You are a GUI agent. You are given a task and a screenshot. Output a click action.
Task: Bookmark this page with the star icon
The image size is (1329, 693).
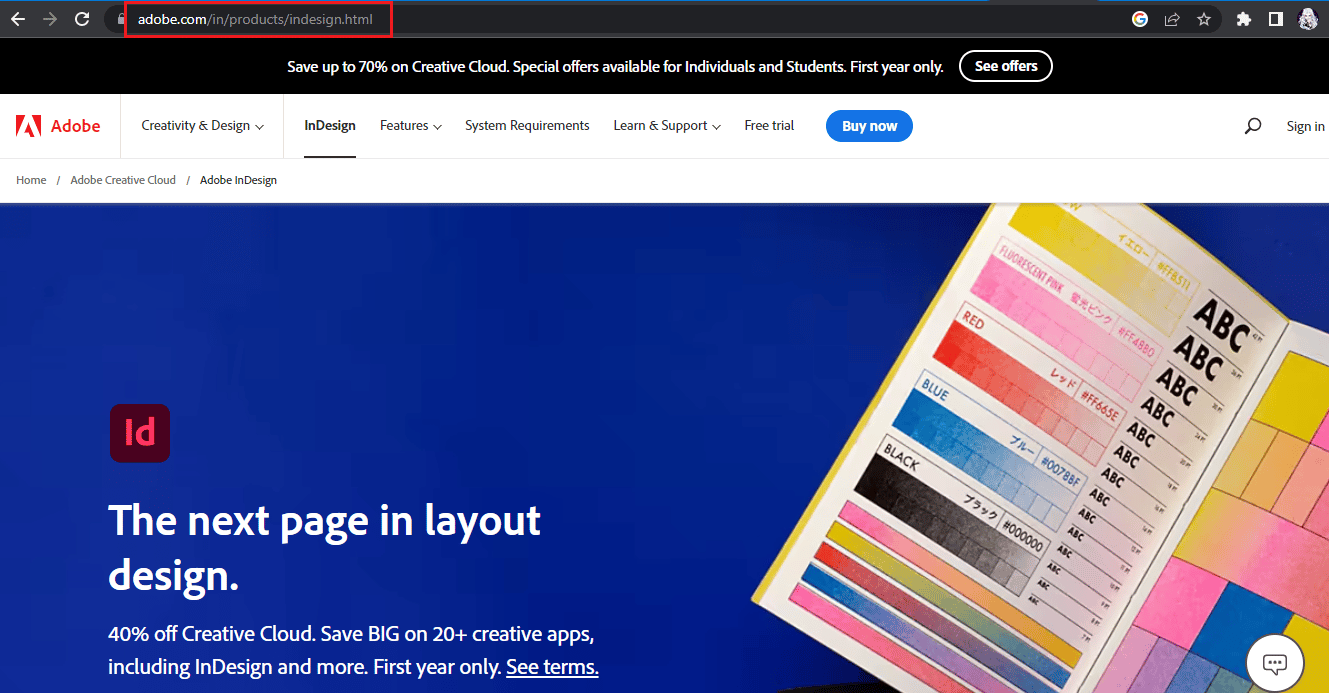point(1204,19)
